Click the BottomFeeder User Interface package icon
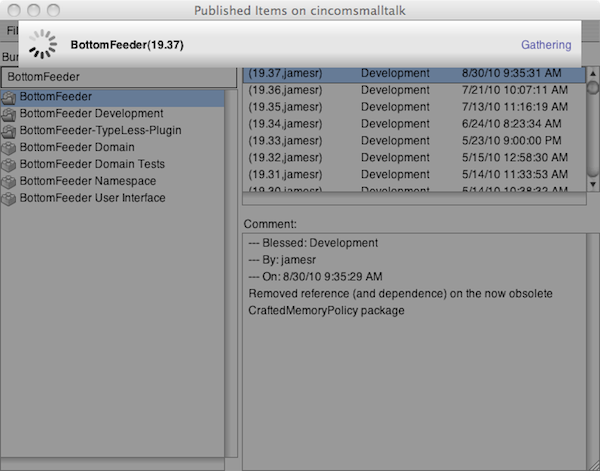 coord(9,199)
